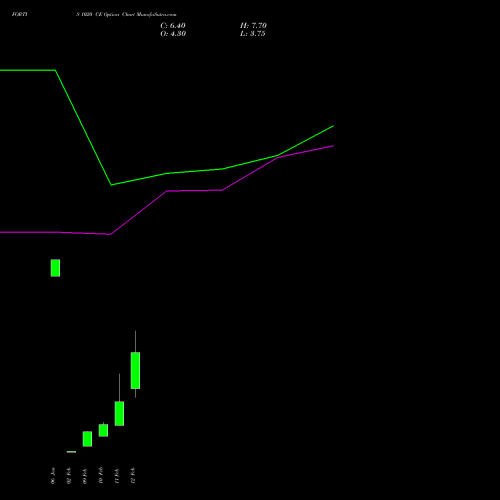Click the "FORTI" symbol label
Image resolution: width=500 pixels, height=500 pixels.
20,14
